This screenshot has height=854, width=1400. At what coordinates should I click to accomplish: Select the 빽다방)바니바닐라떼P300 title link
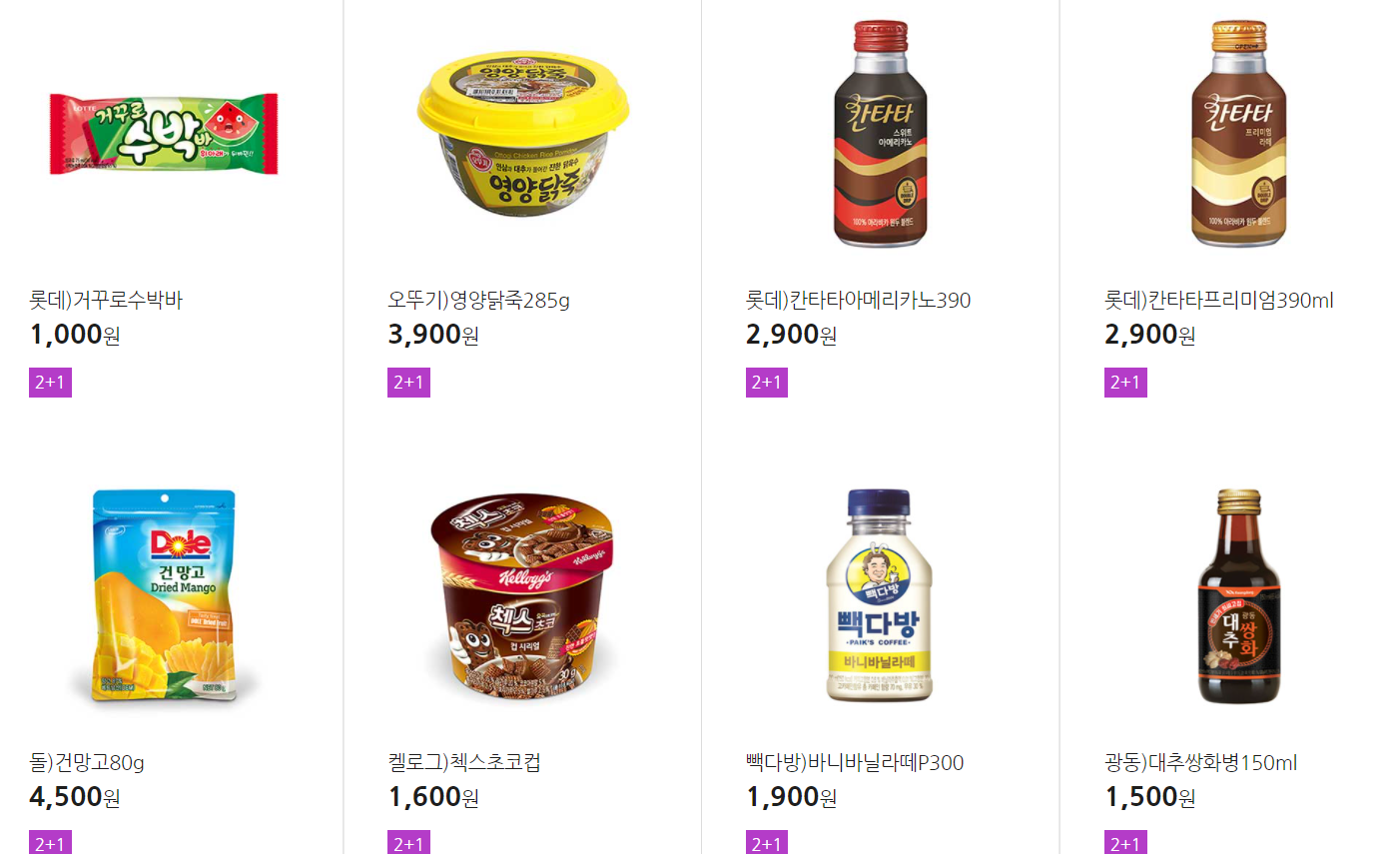[x=855, y=762]
